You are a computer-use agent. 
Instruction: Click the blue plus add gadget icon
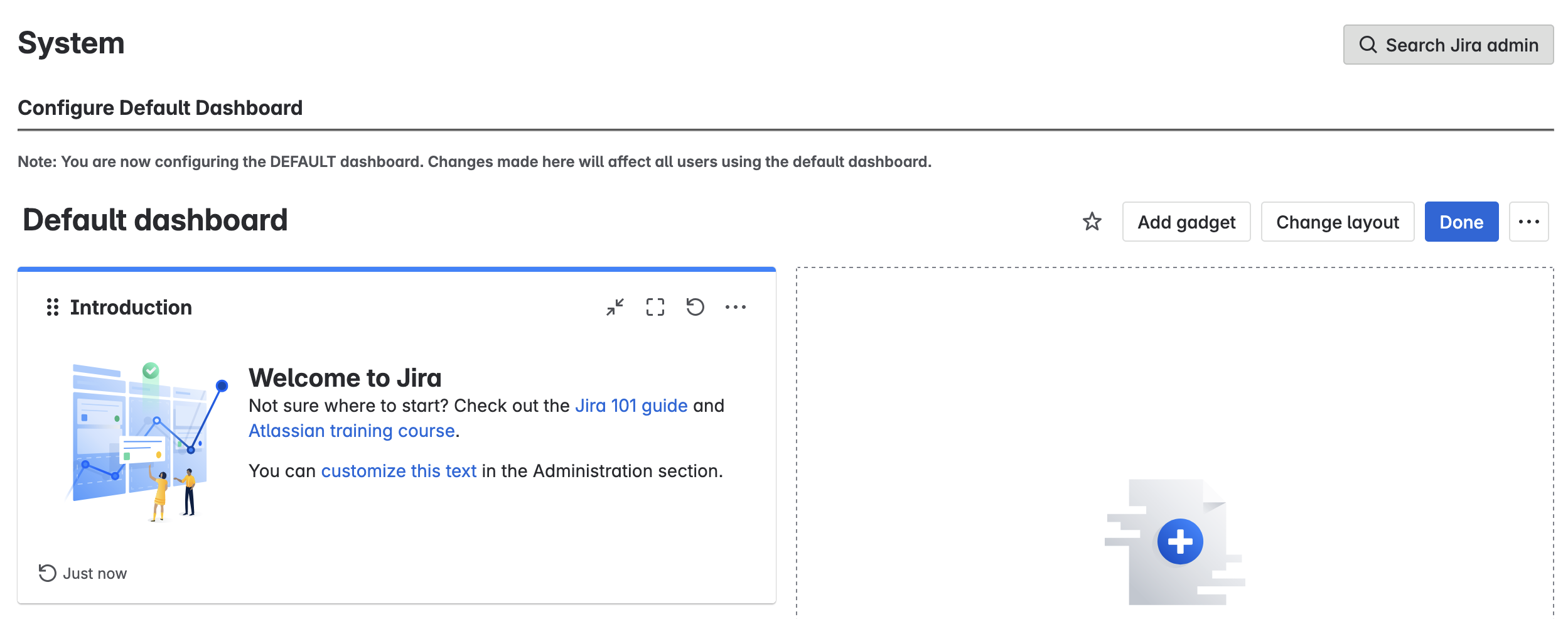click(x=1179, y=541)
